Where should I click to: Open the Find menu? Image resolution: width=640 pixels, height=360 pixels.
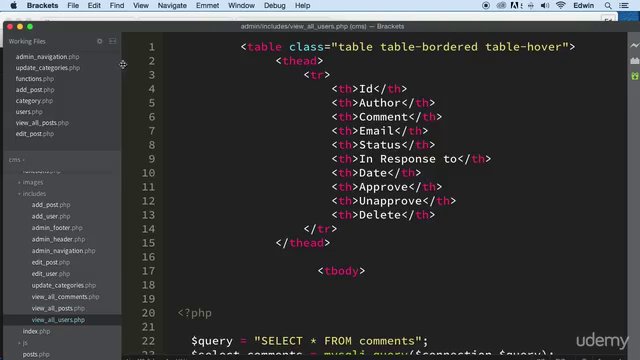click(117, 5)
